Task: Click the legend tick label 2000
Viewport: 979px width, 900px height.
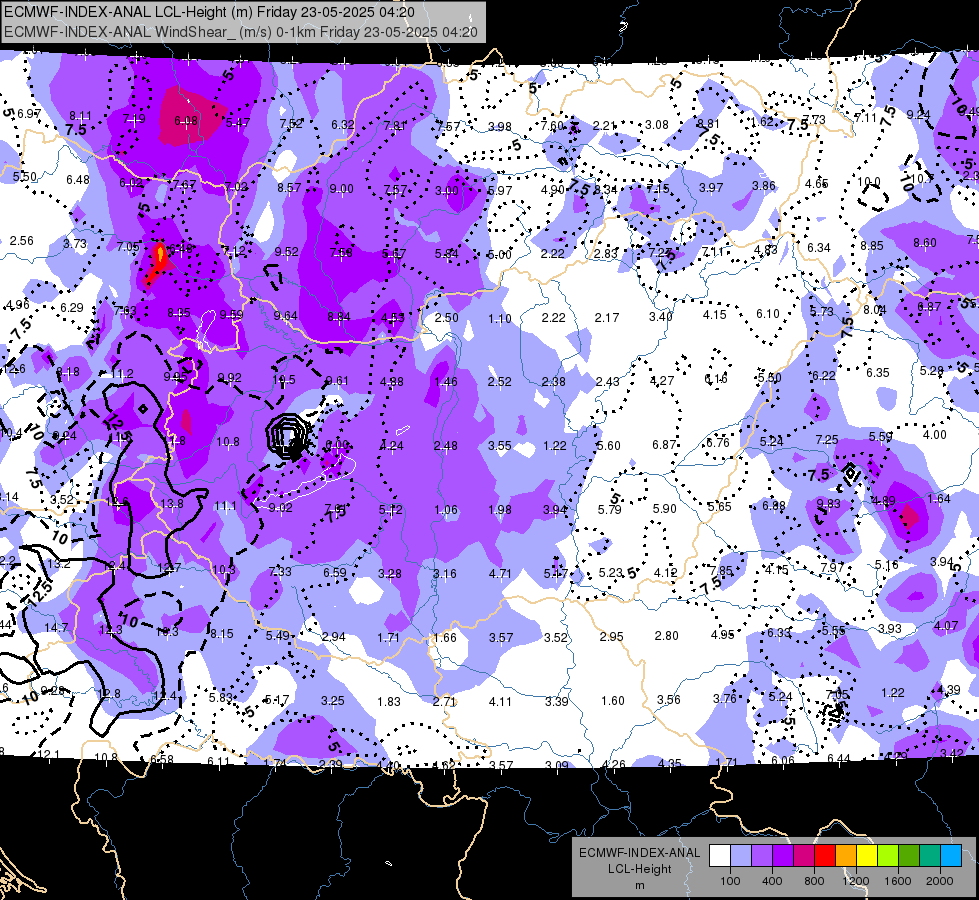Action: pyautogui.click(x=940, y=881)
